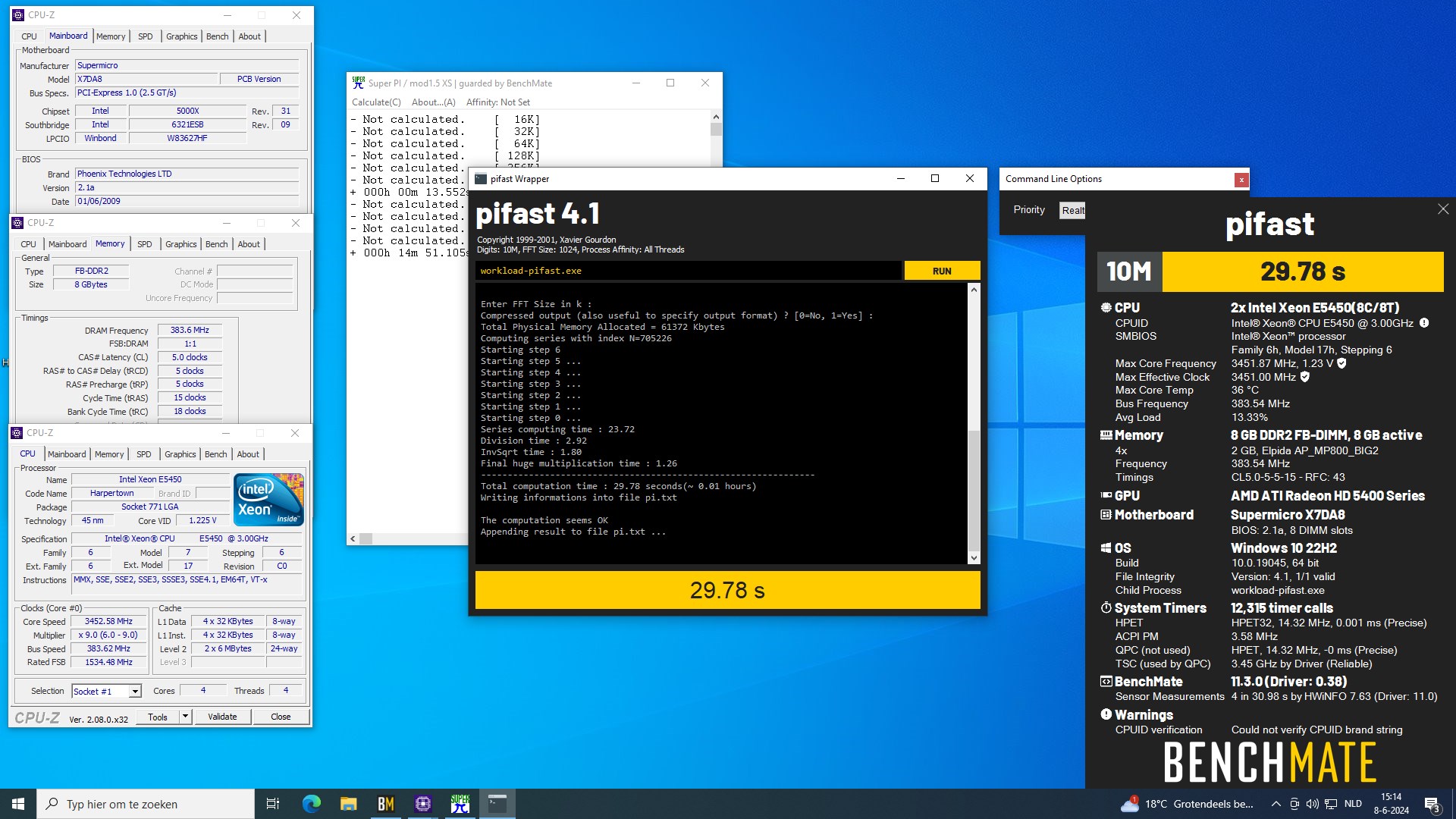Launch Microsoft Edge from taskbar
1456x819 pixels.
pos(311,804)
